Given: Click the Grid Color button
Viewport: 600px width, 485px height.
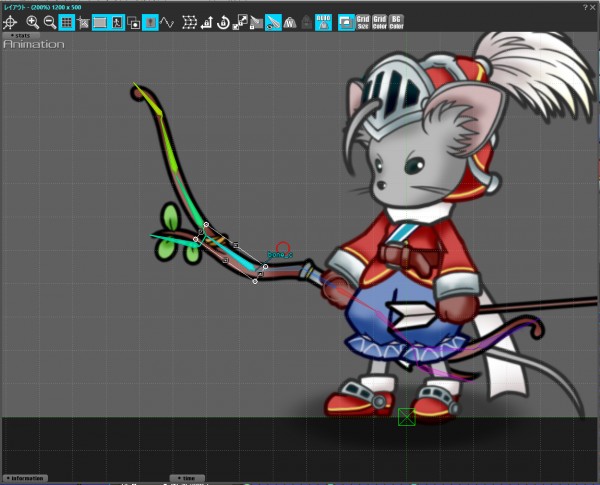Looking at the screenshot, I should [380, 23].
